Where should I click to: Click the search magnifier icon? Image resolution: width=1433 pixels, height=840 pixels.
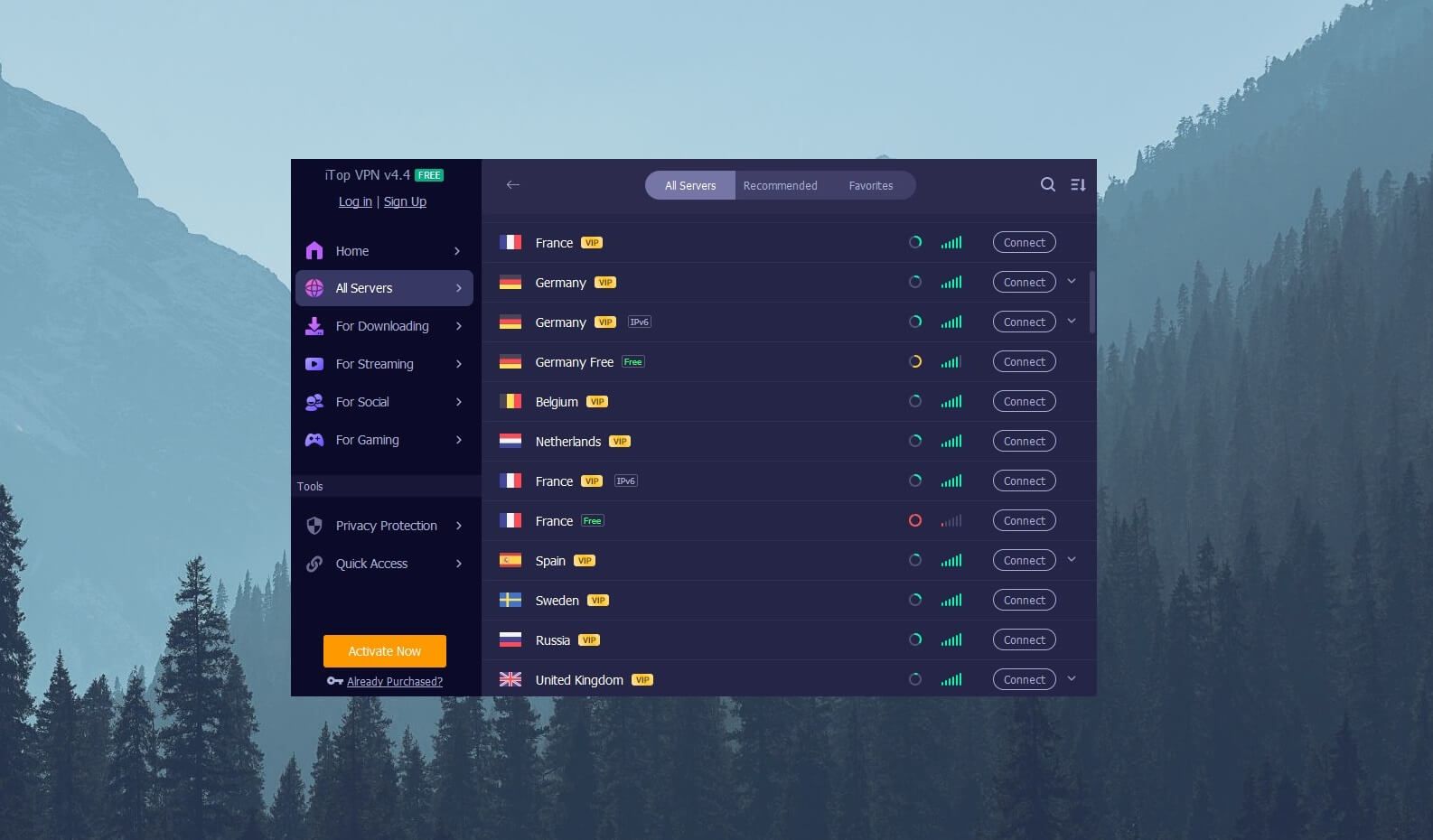(x=1048, y=184)
